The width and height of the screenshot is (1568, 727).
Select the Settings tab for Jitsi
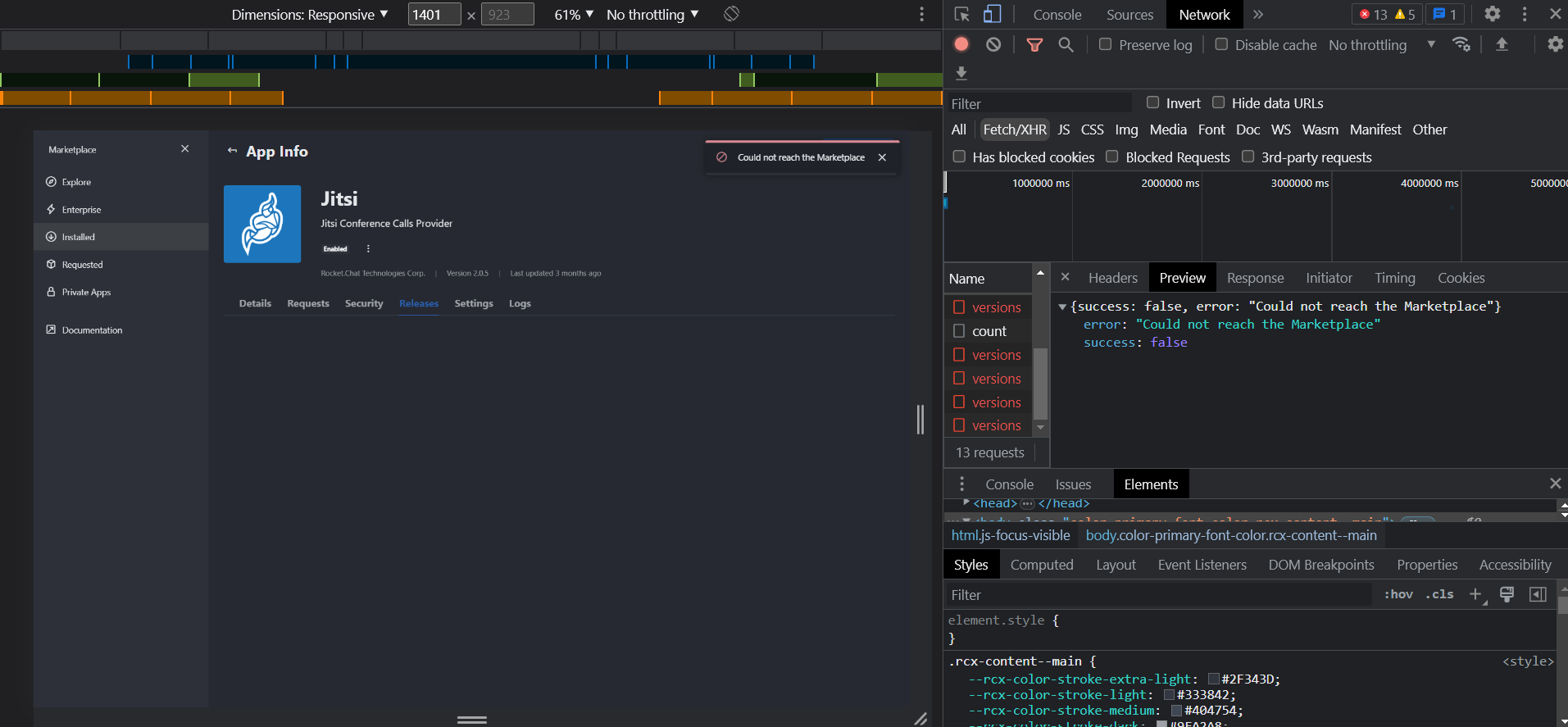[474, 303]
